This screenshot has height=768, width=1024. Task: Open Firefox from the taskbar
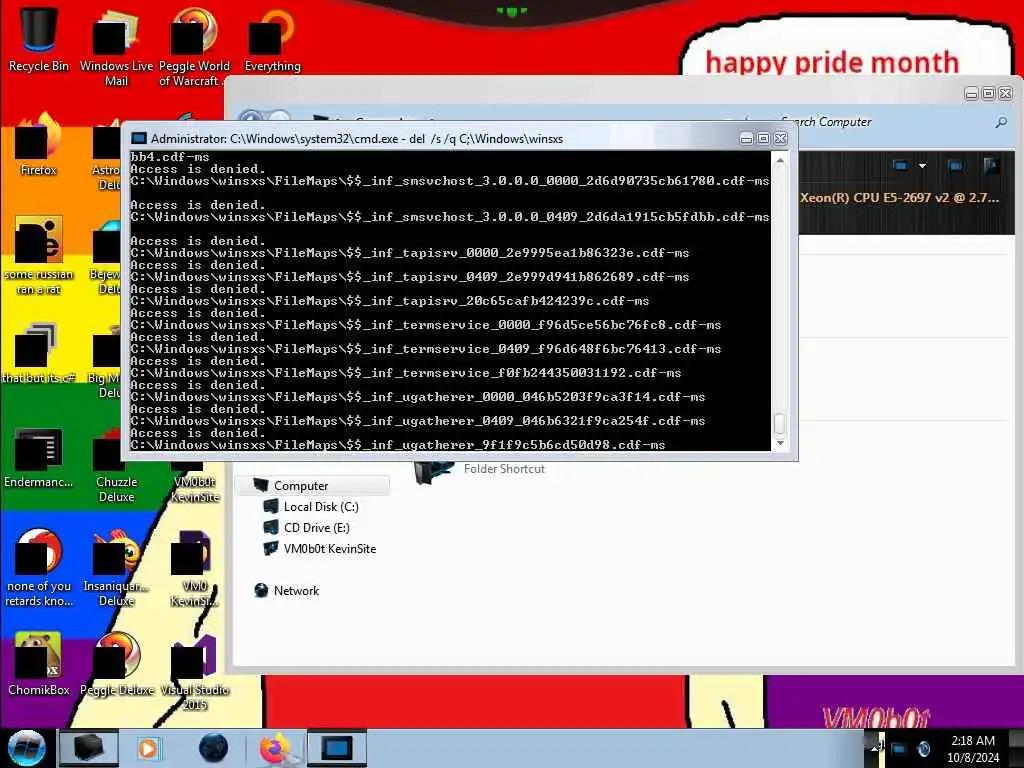coord(275,748)
